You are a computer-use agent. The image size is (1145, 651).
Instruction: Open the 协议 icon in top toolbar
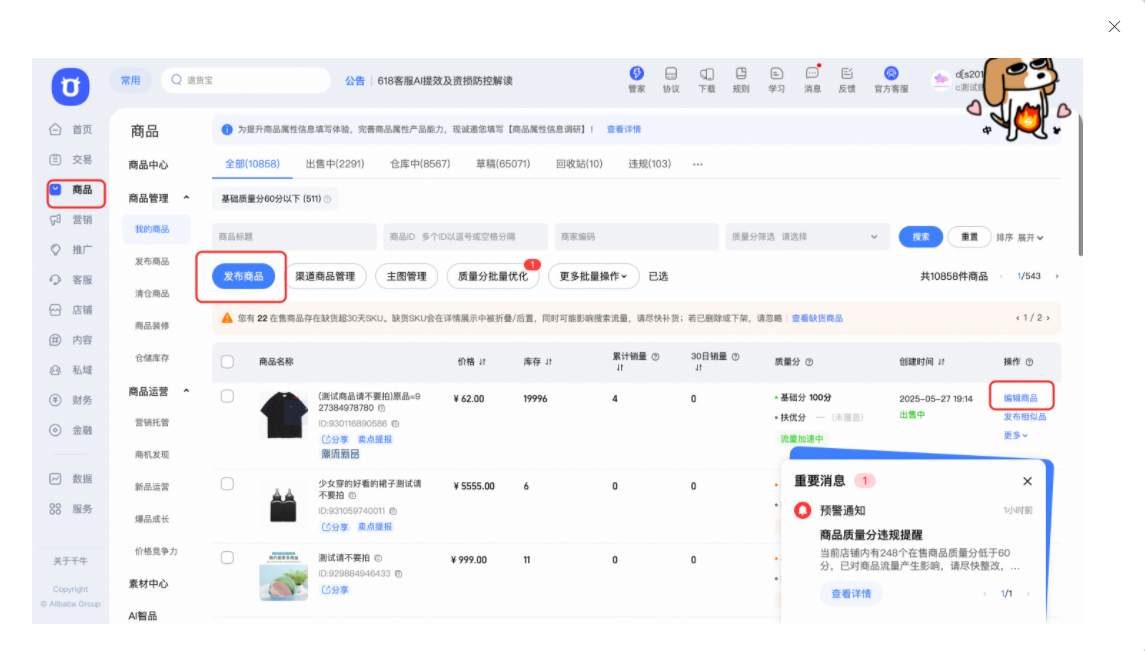670,79
